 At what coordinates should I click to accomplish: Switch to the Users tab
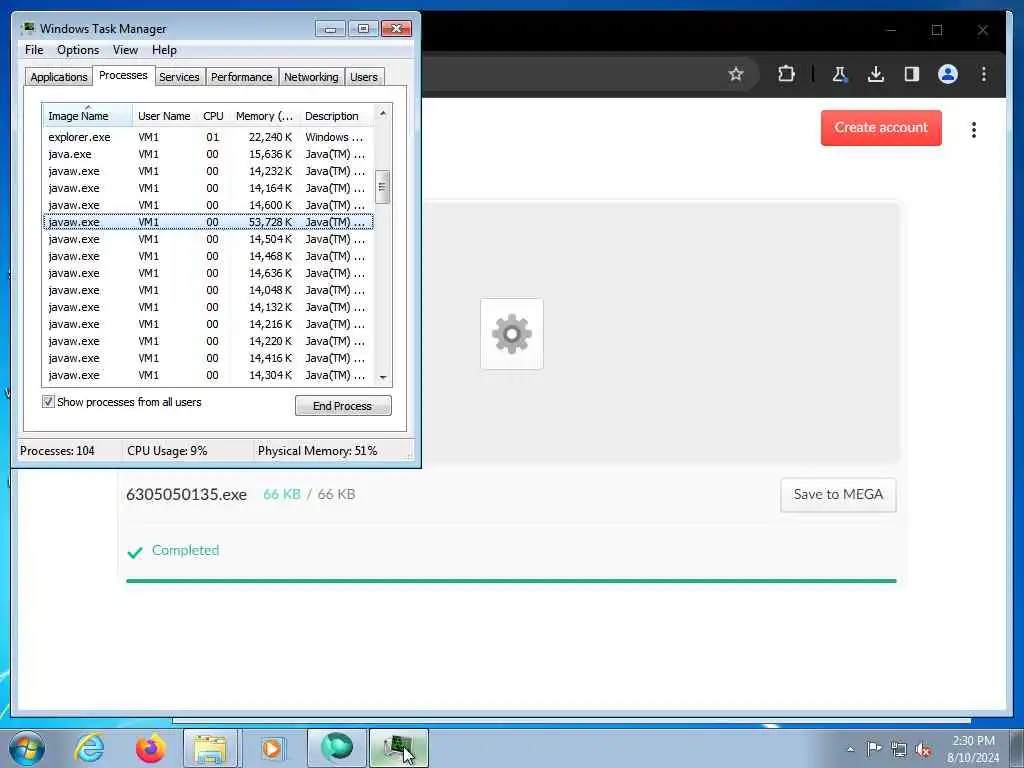tap(364, 76)
